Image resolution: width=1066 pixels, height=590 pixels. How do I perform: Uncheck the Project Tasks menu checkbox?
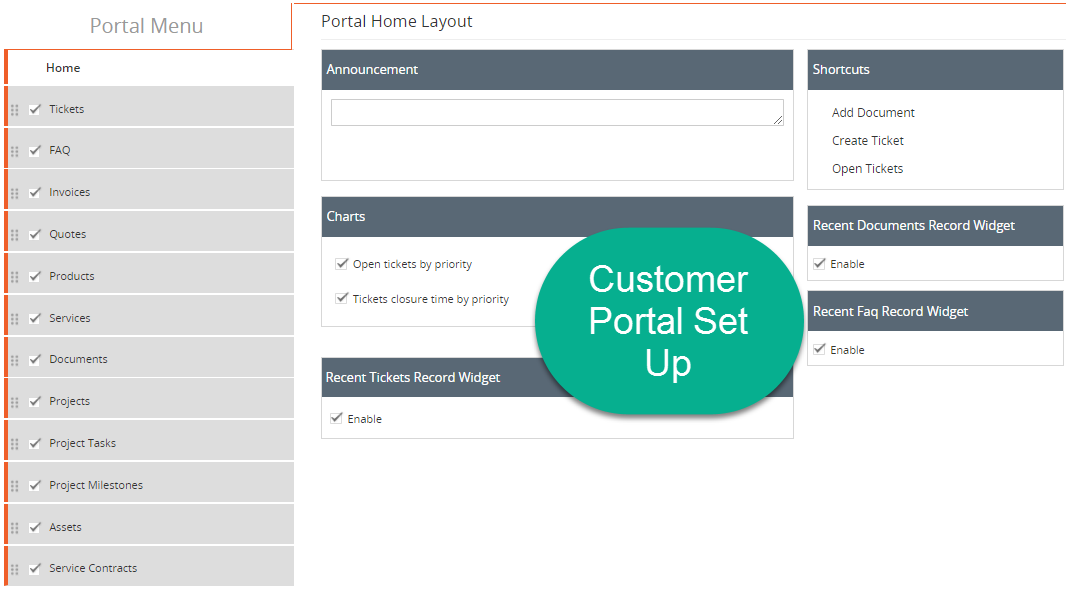[35, 443]
